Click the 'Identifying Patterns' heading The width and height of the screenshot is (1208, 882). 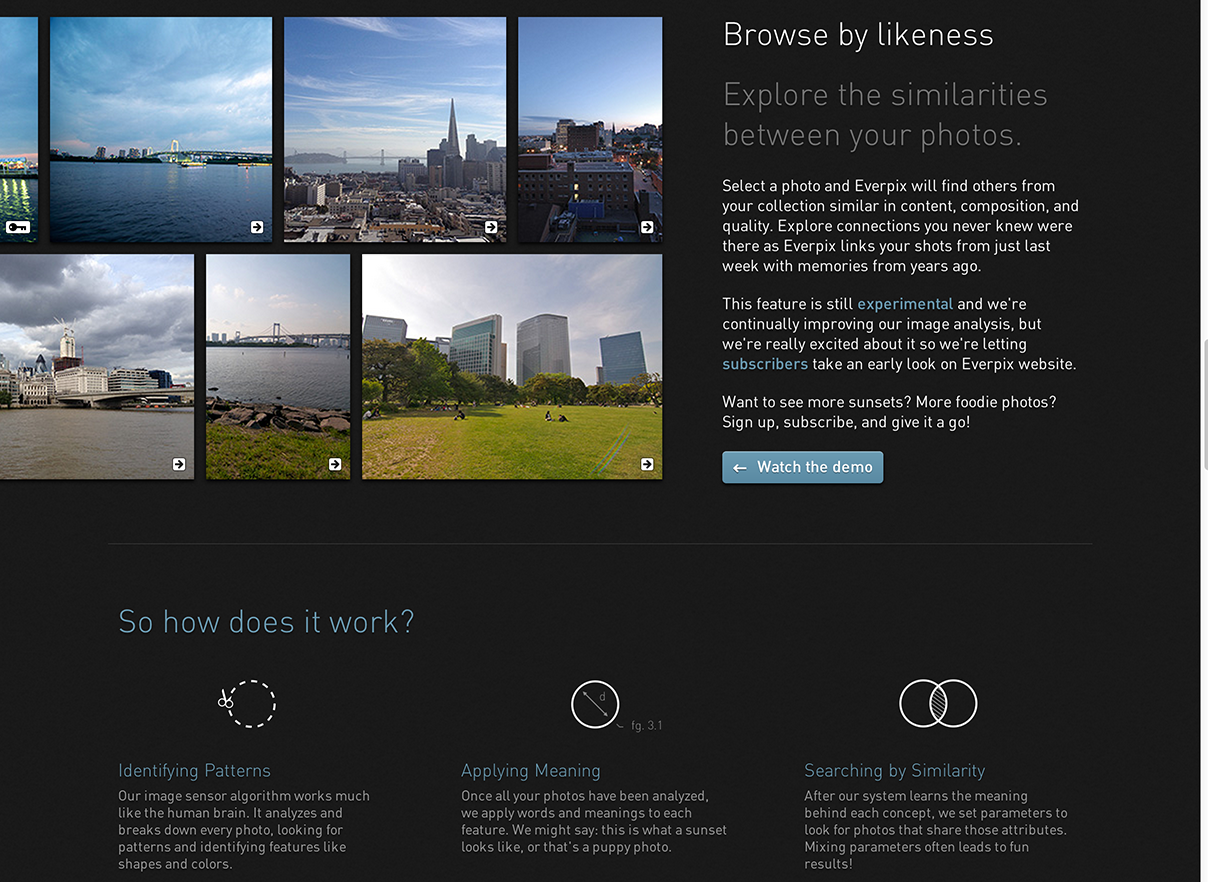tap(194, 771)
